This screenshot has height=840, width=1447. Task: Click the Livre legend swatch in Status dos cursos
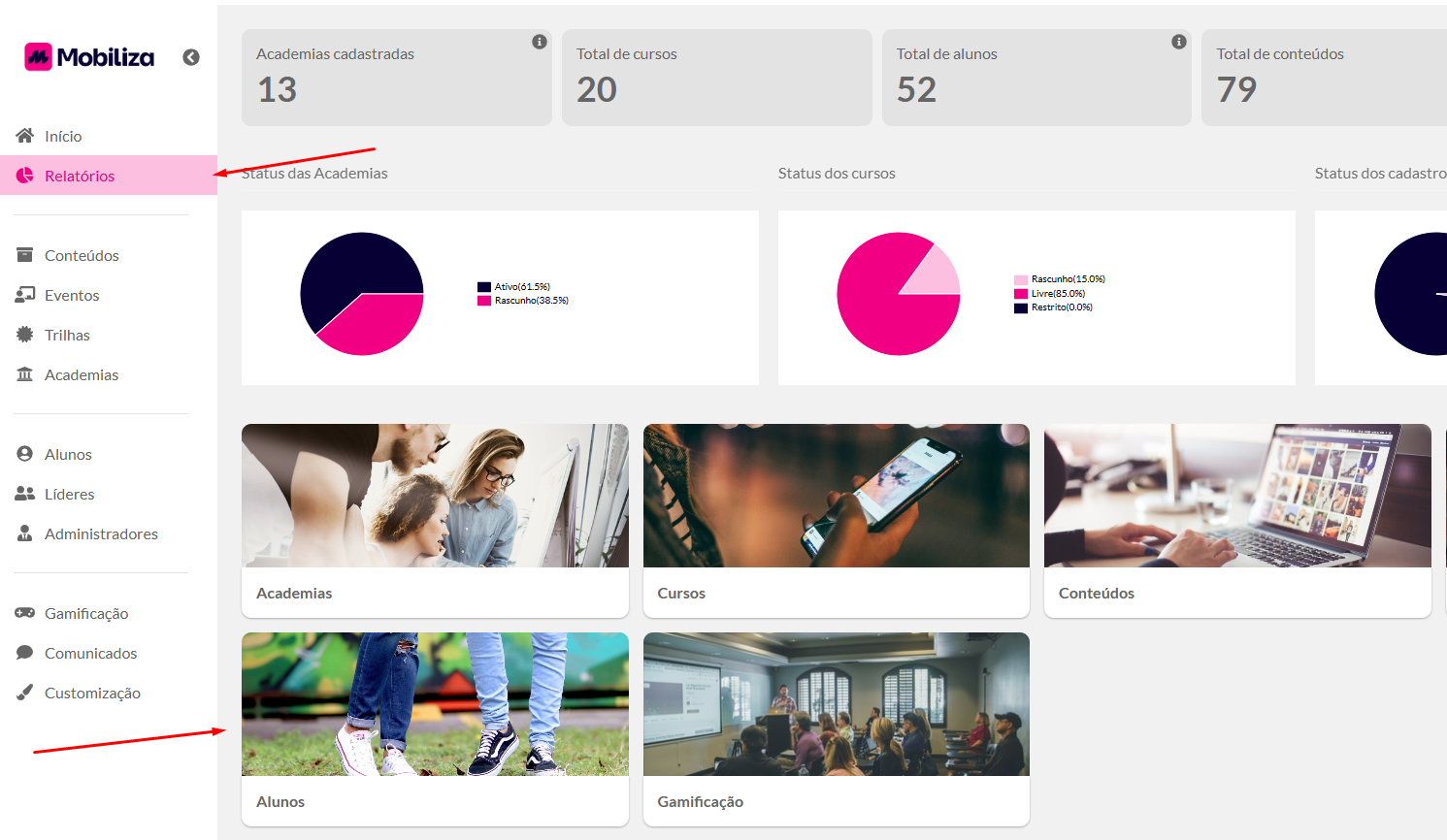(1021, 294)
